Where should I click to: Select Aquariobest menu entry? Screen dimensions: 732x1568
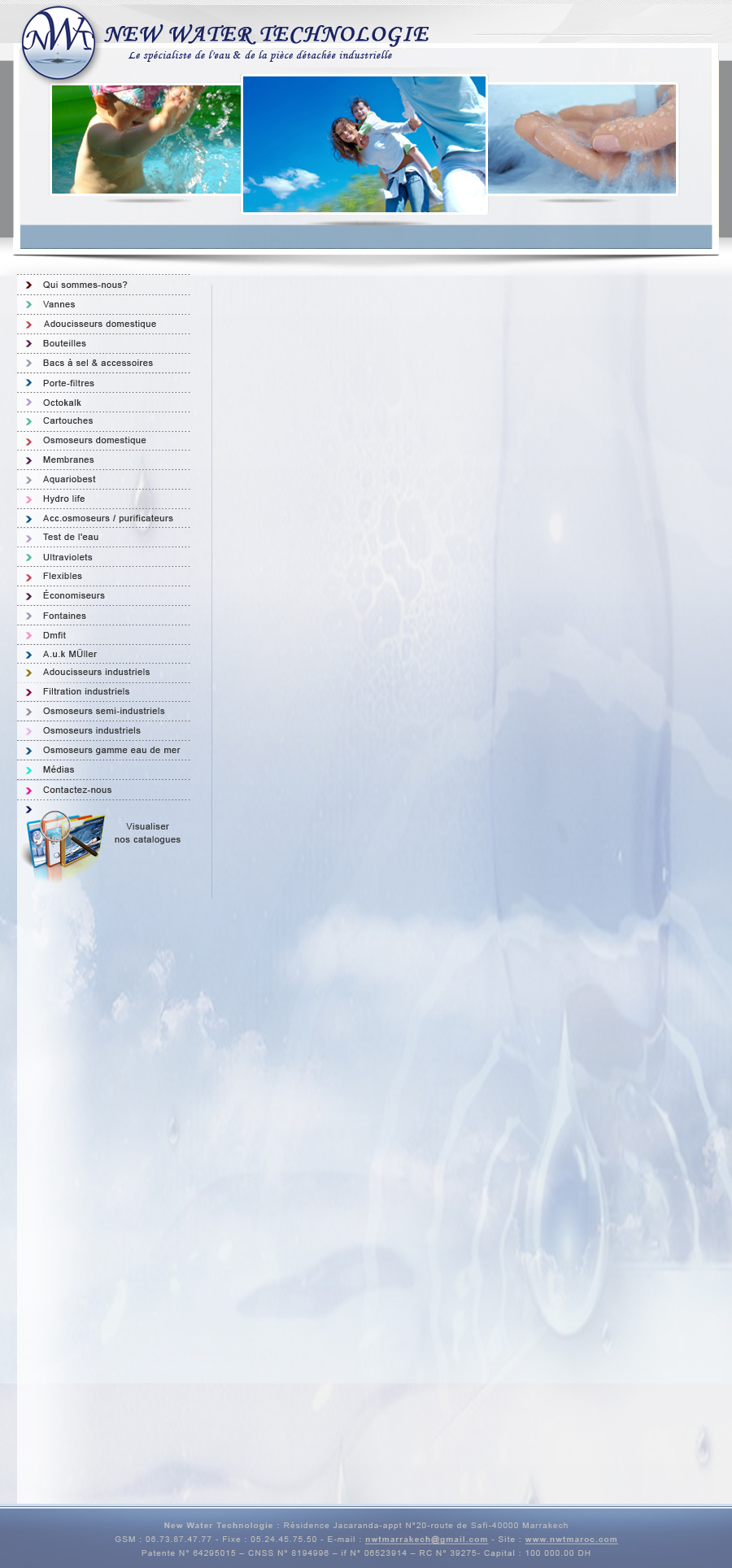[69, 479]
